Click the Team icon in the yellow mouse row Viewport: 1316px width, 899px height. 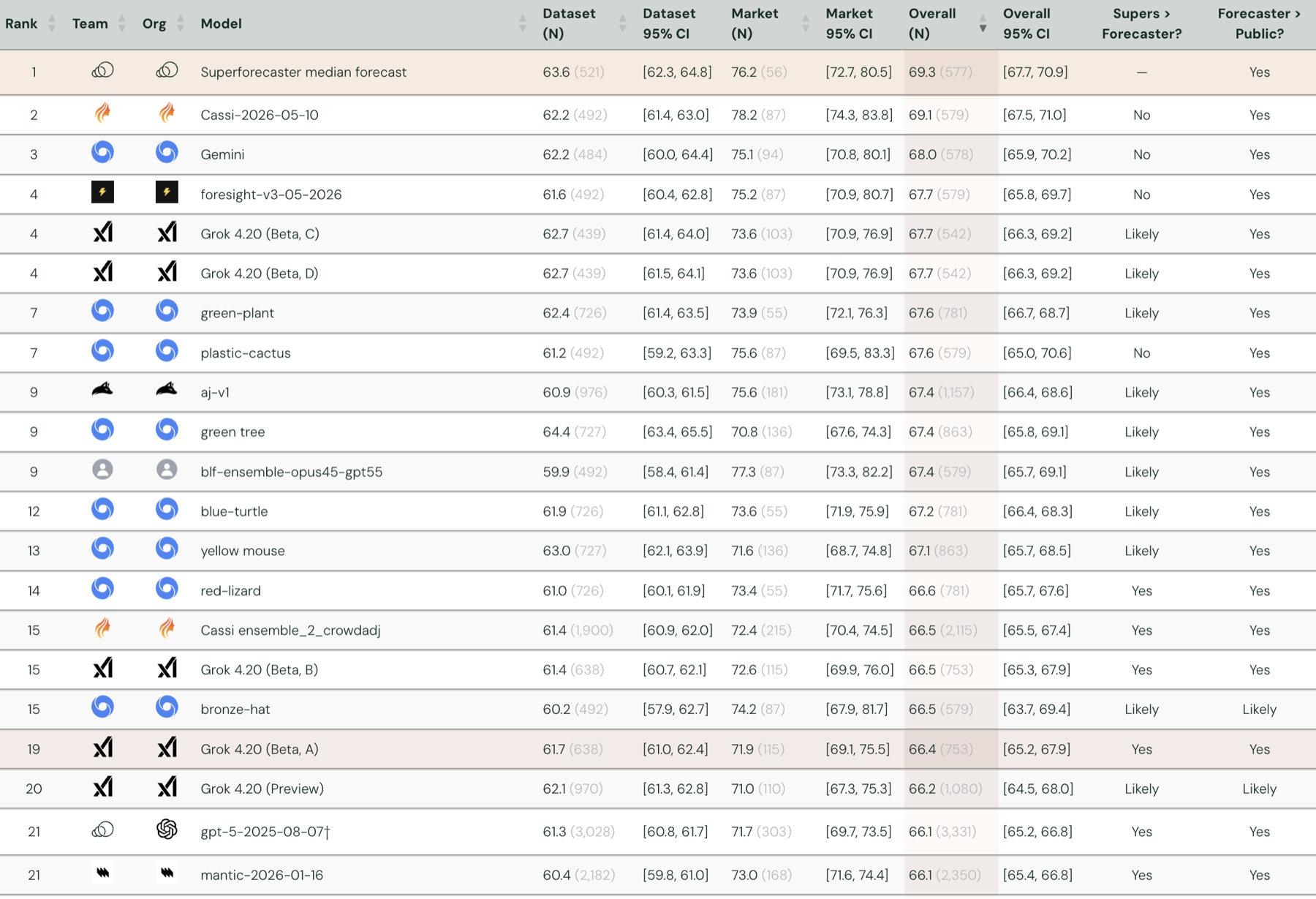pyautogui.click(x=102, y=549)
